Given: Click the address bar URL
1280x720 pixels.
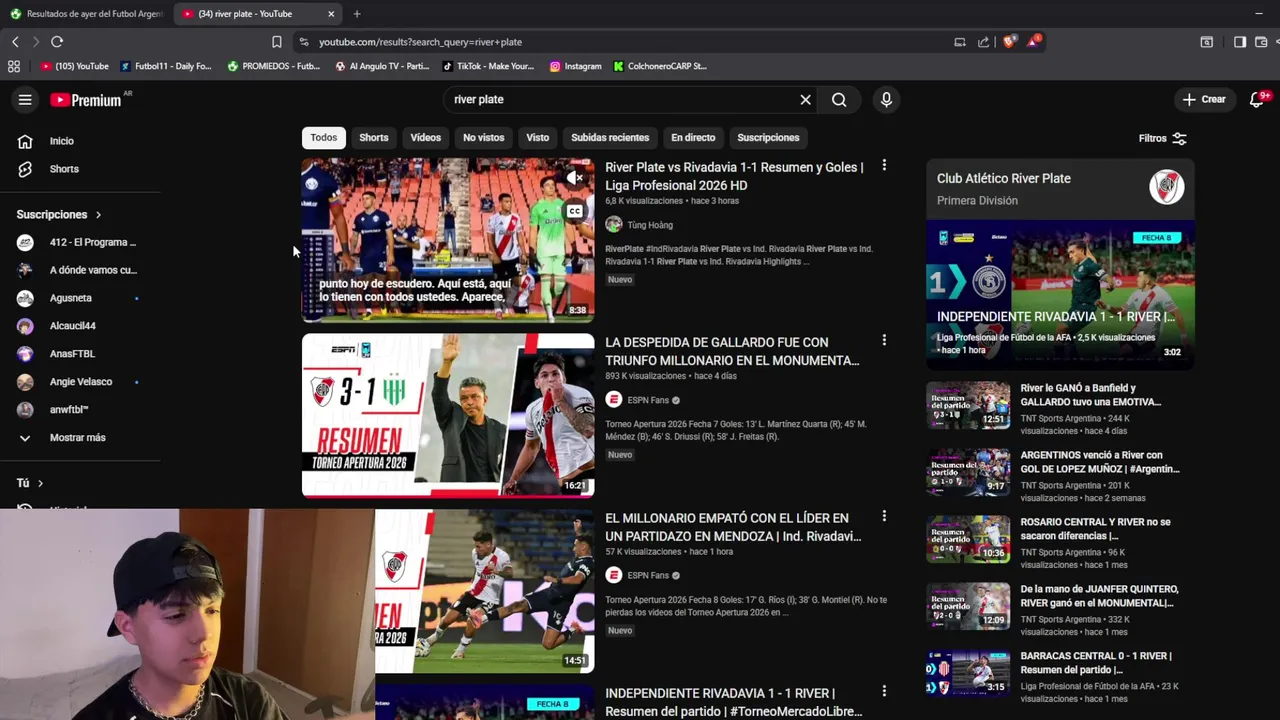Looking at the screenshot, I should point(420,42).
